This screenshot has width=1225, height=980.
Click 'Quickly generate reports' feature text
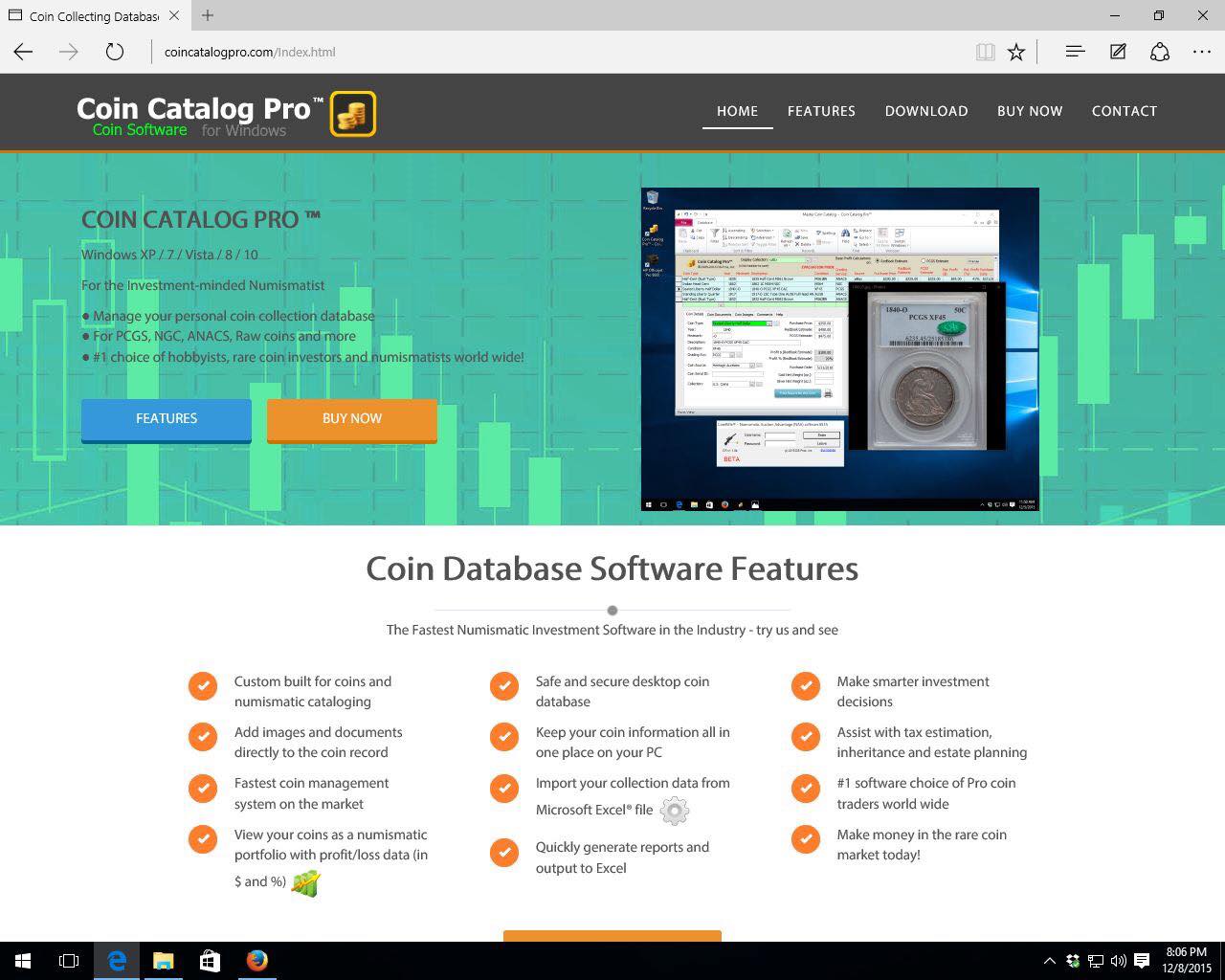(x=622, y=857)
